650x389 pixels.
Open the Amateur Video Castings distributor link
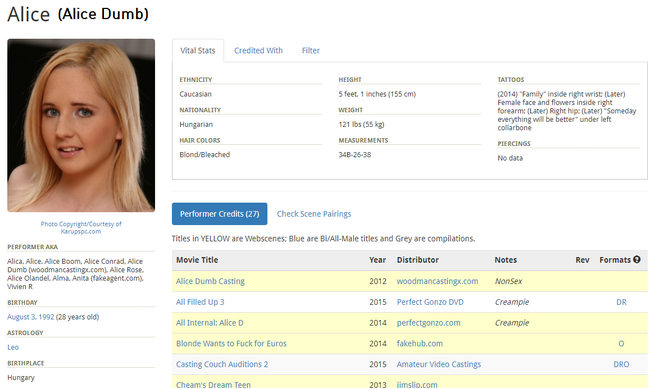(x=439, y=364)
